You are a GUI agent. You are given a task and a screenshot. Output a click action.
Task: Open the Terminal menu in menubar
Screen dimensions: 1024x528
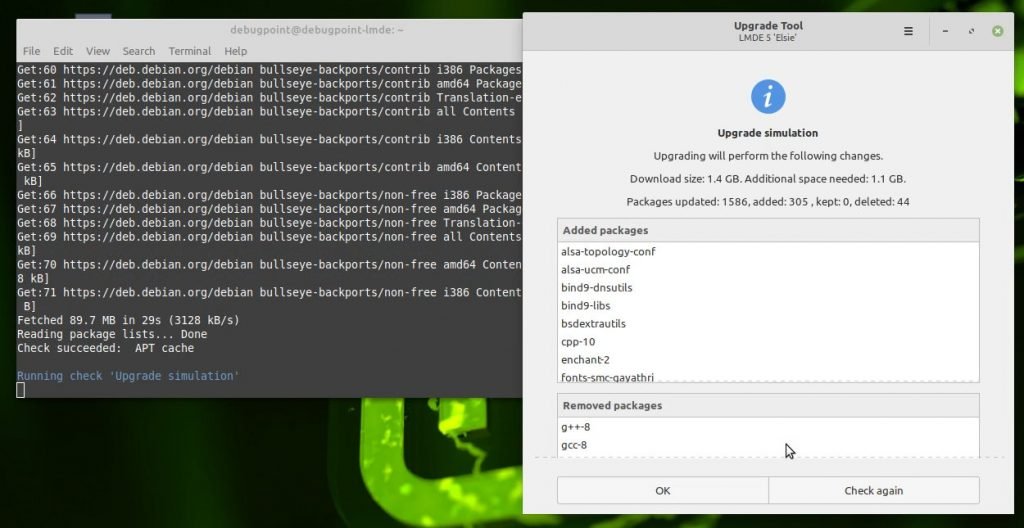click(x=189, y=51)
